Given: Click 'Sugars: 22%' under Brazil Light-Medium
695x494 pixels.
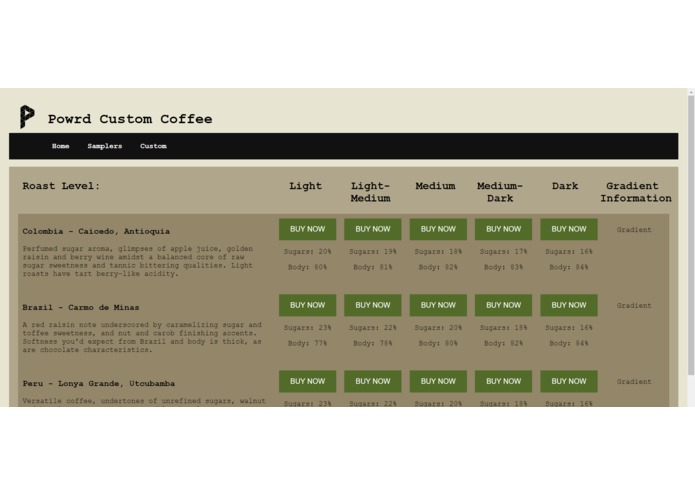Looking at the screenshot, I should click(x=373, y=328).
